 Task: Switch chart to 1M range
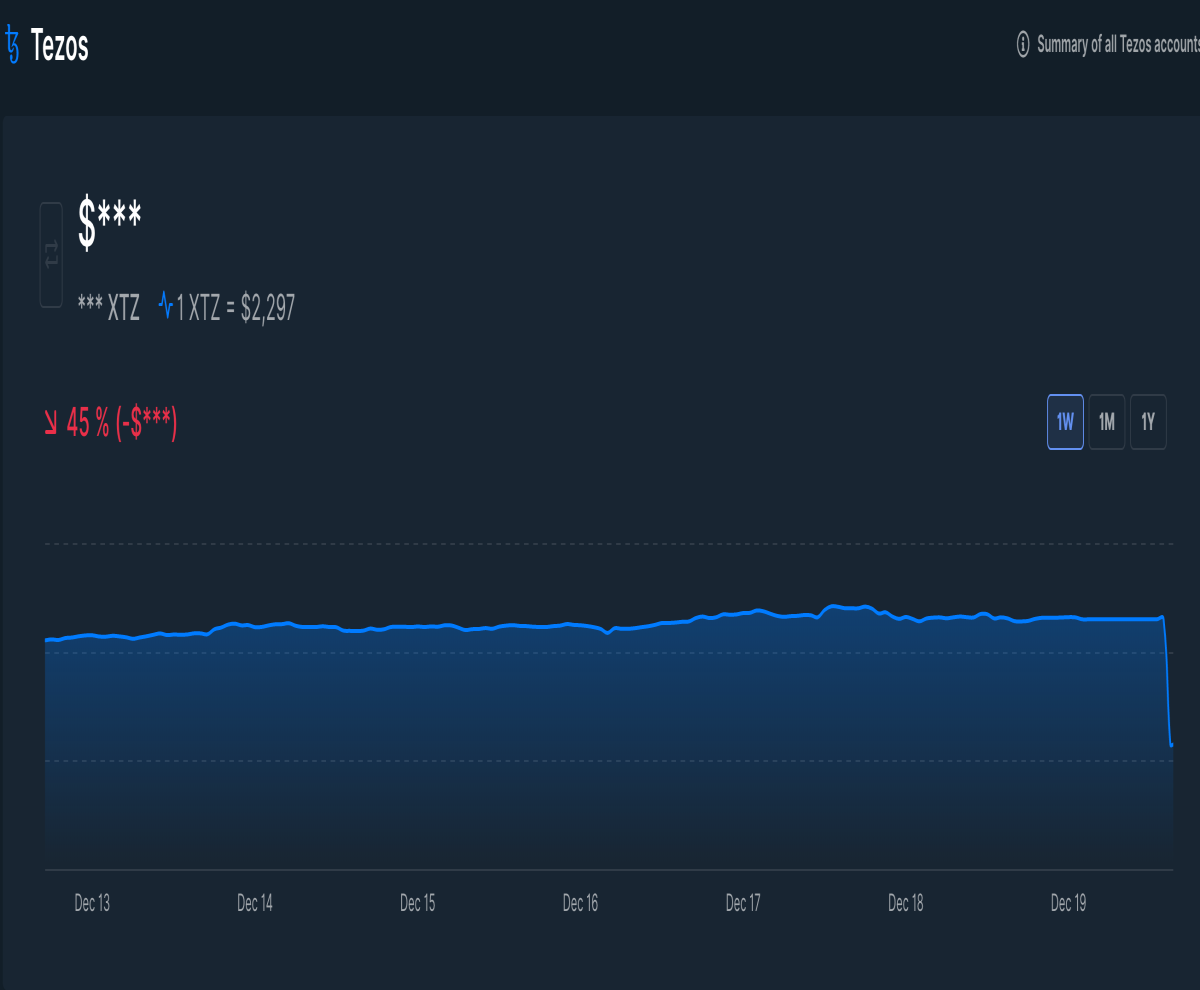1107,422
